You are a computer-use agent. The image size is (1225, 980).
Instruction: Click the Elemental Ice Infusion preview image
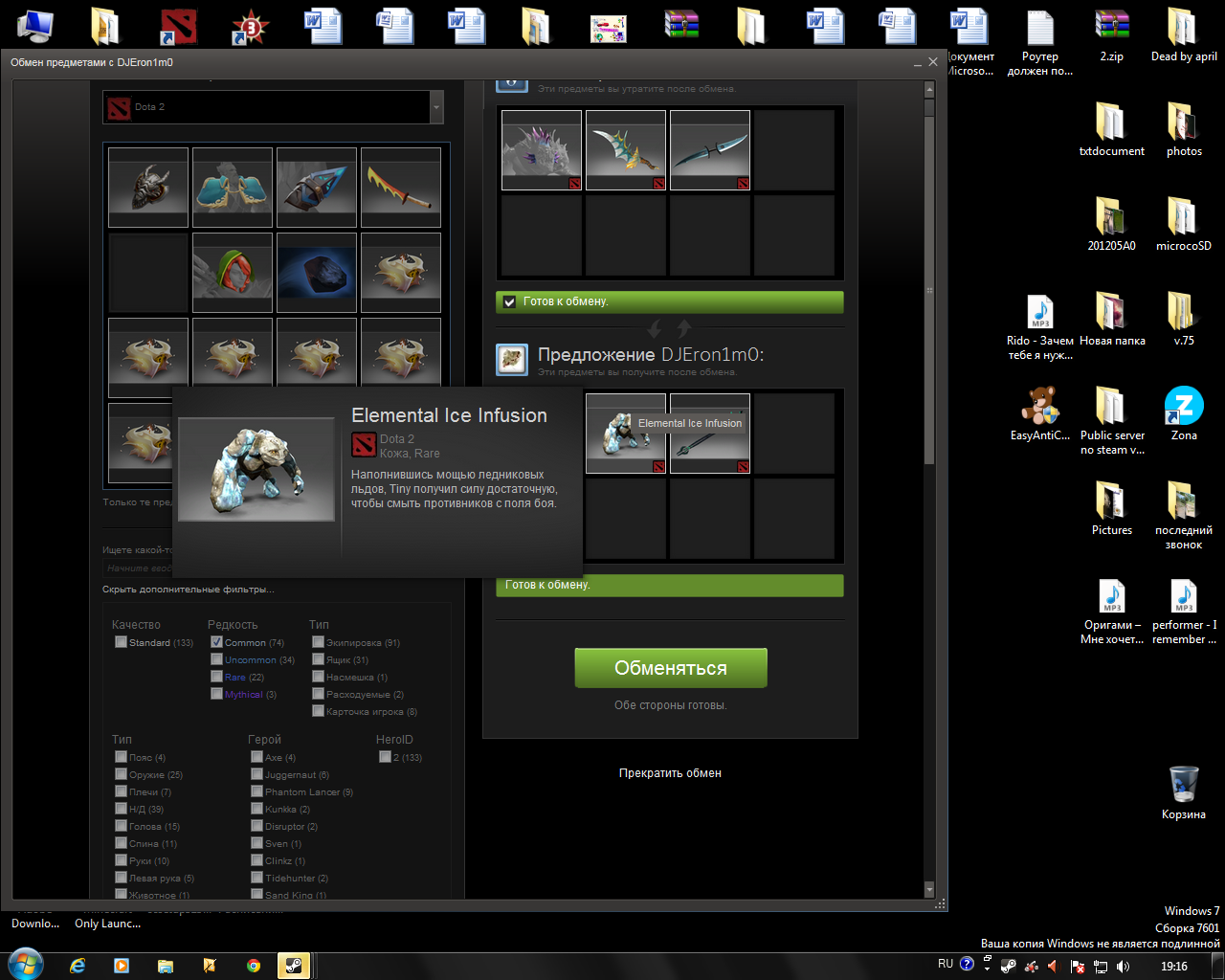256,469
